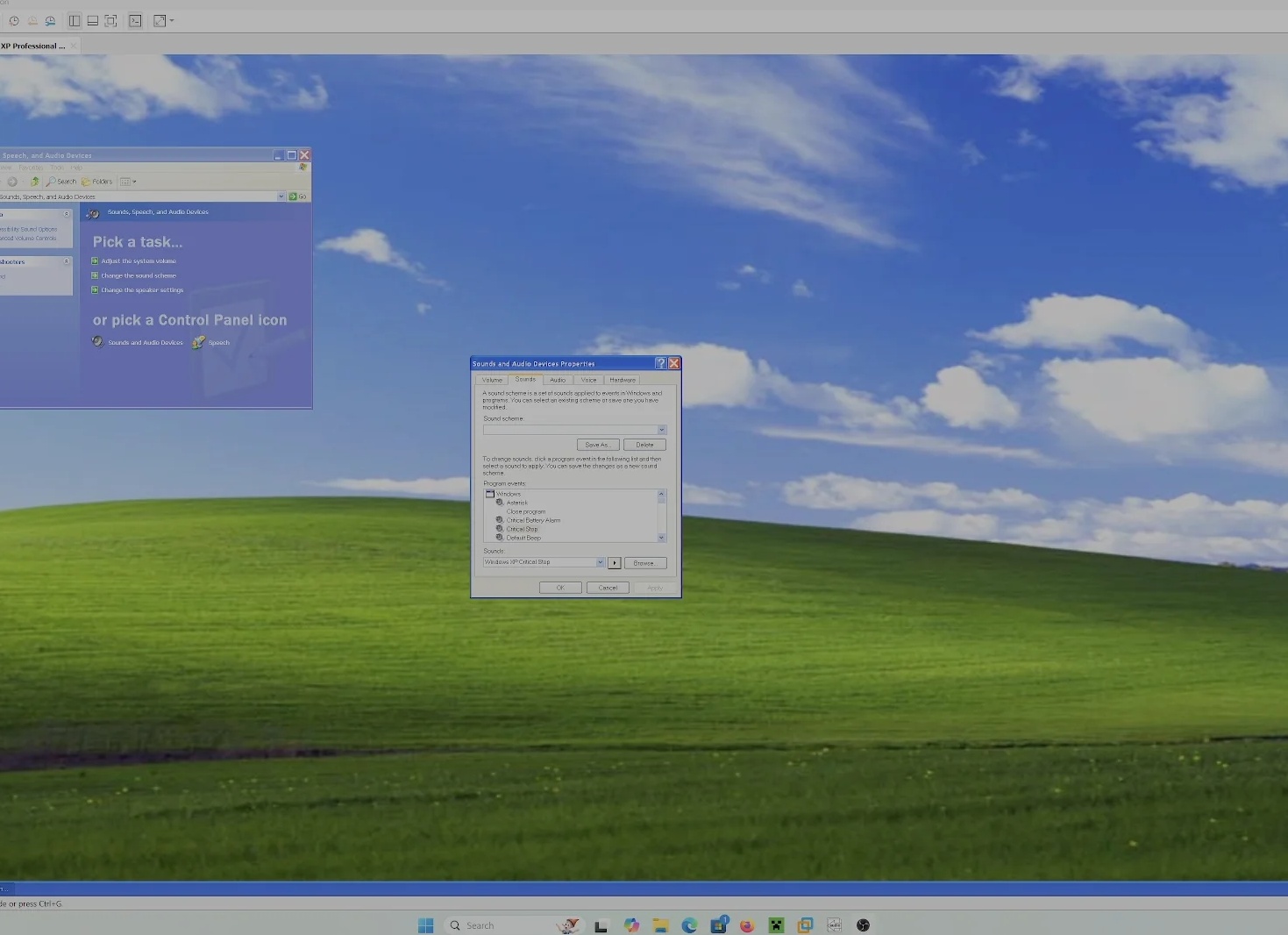Open Copilot from the taskbar
Viewport: 1288px width, 935px height.
coord(631,925)
